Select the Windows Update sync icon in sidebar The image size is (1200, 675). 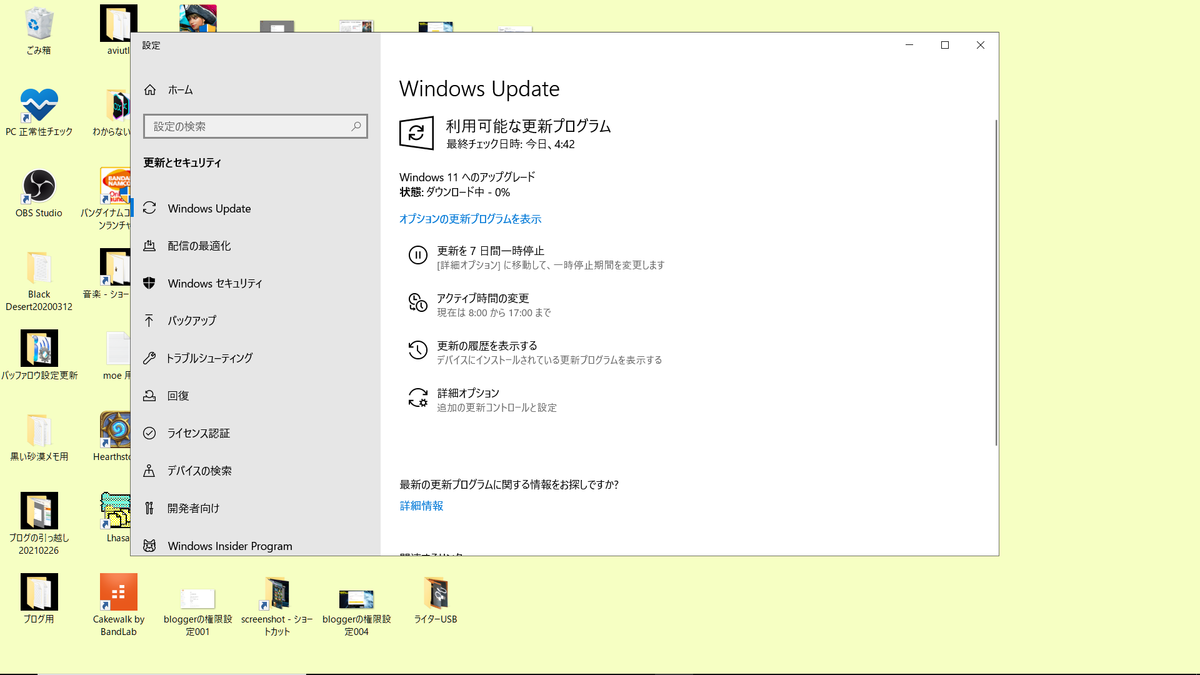click(x=150, y=208)
